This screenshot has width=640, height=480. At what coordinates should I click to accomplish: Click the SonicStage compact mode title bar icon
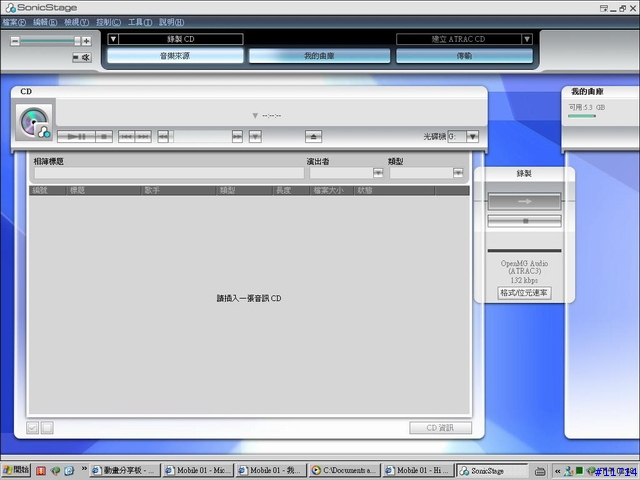coord(604,8)
